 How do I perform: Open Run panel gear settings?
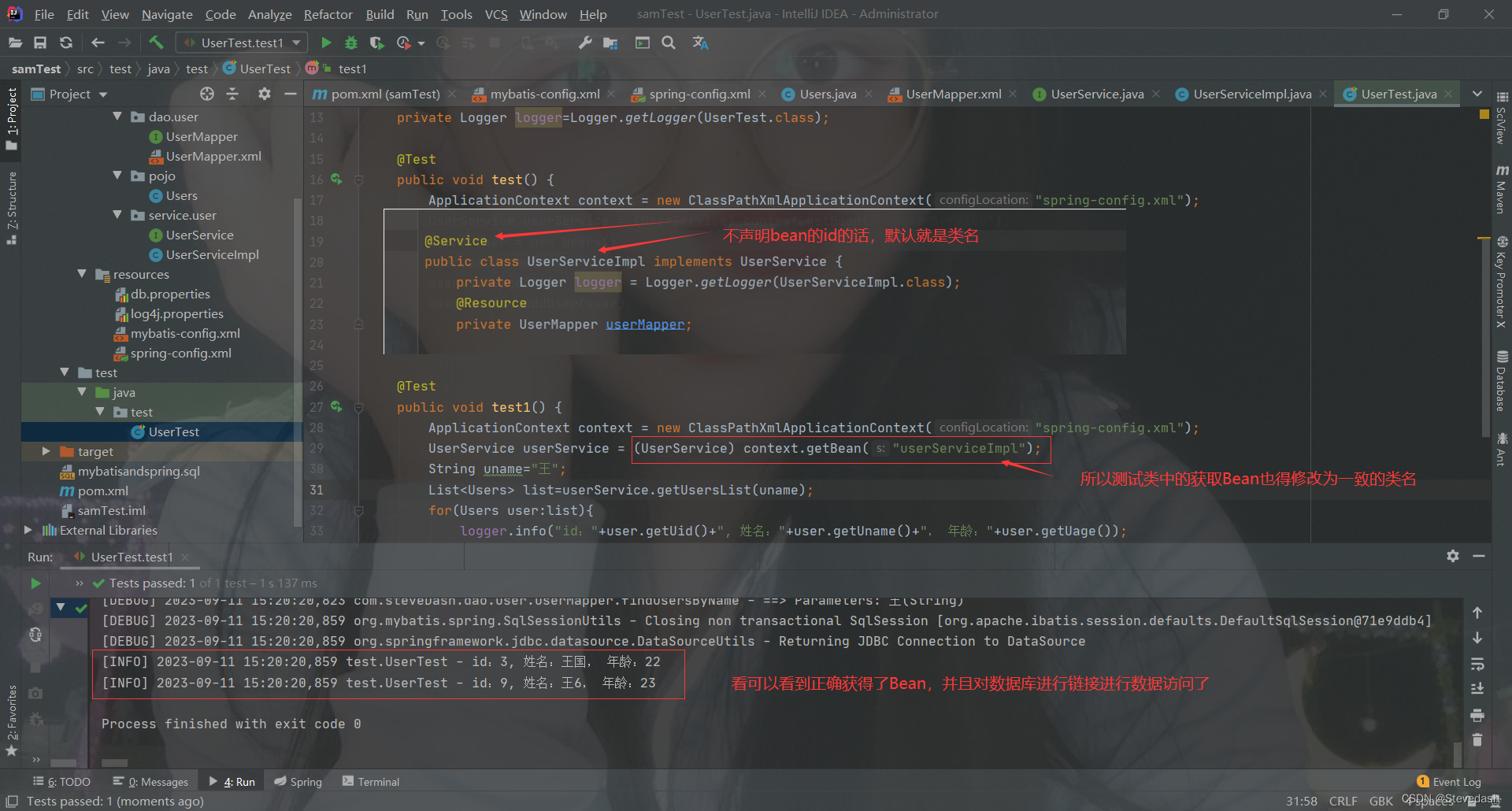click(x=1453, y=556)
